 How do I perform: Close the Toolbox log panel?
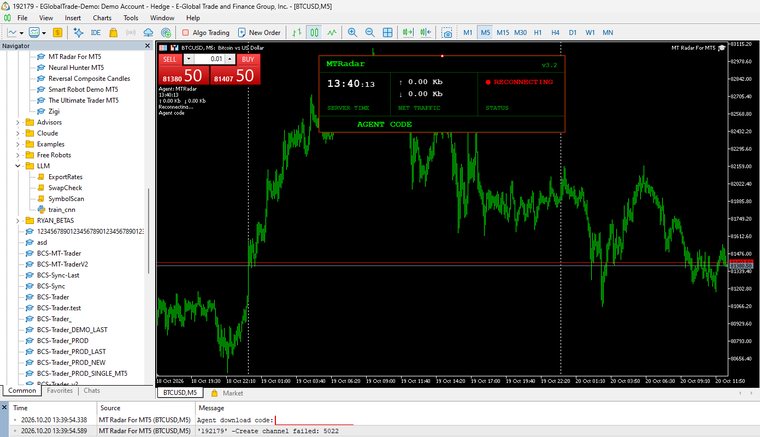tap(4, 407)
